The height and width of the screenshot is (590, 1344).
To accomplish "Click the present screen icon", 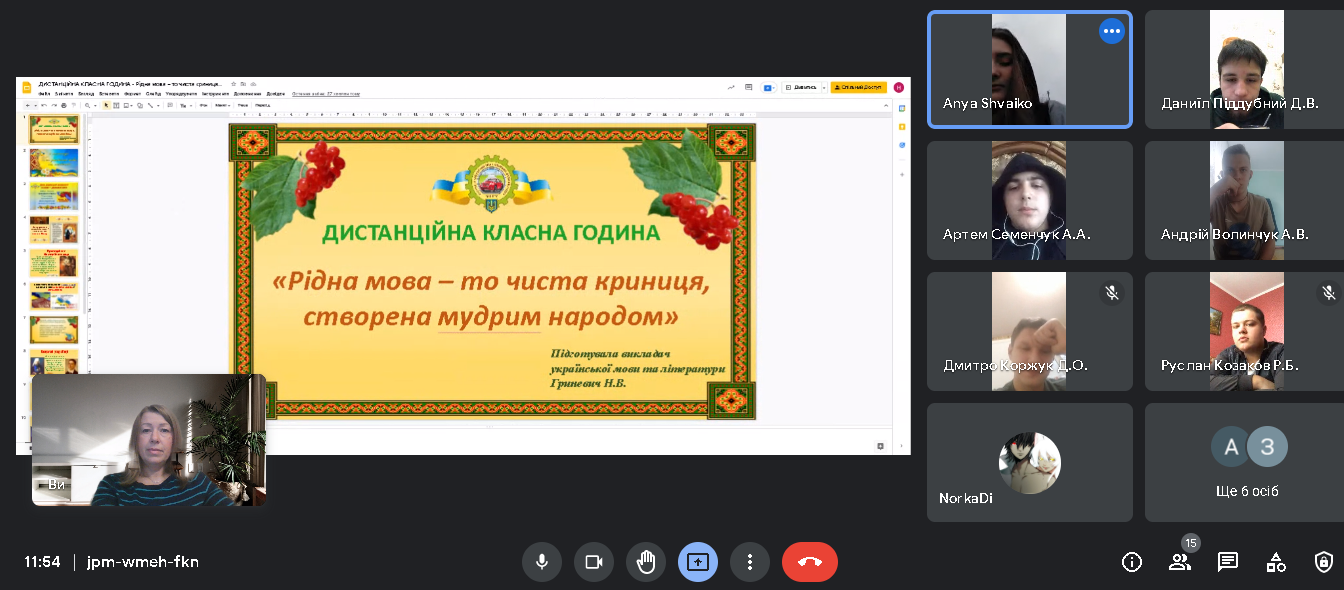I will point(698,562).
